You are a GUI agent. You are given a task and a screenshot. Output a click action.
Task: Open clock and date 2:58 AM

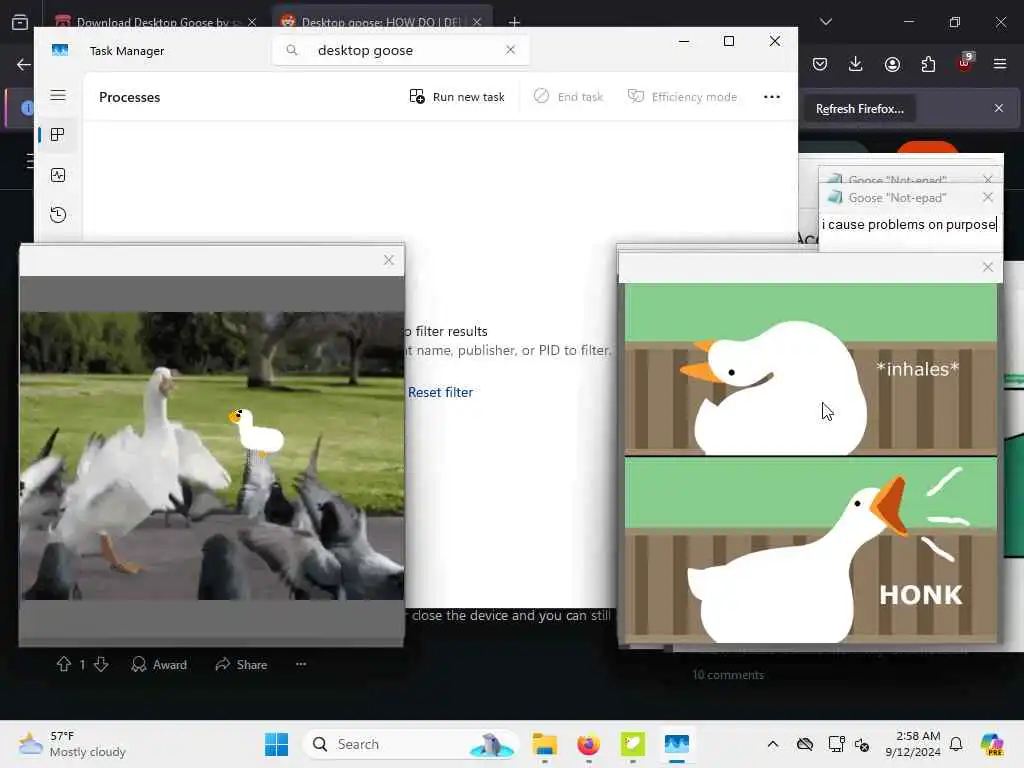913,744
